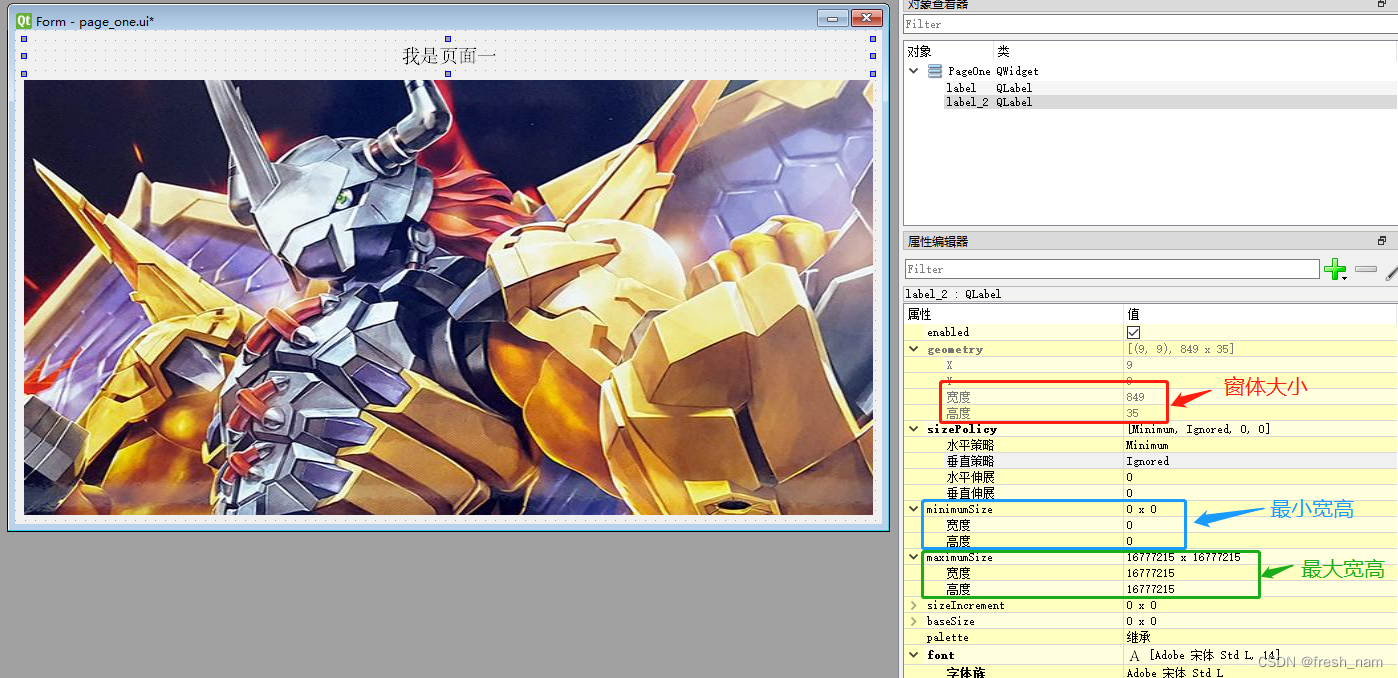
Task: Focus the Property Editor Filter field
Action: (1112, 269)
